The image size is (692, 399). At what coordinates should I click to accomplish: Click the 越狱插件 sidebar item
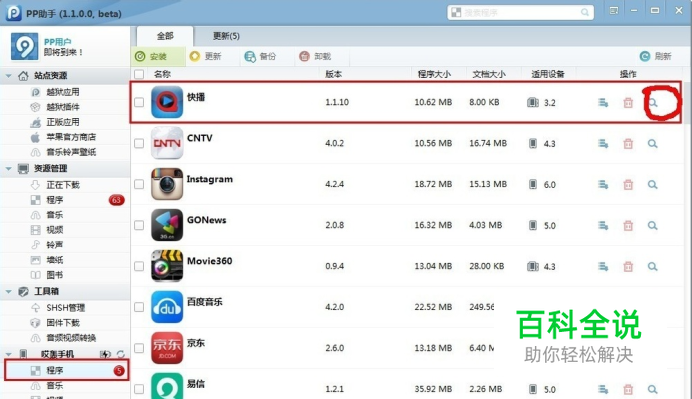pos(63,107)
